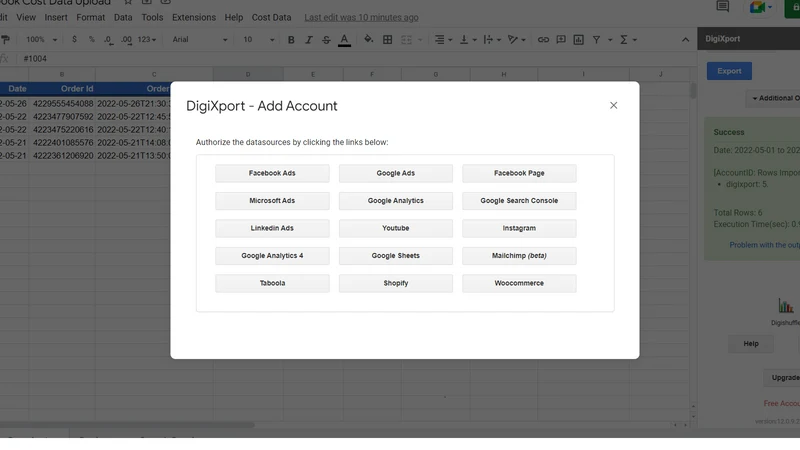
Task: Open the Format menu
Action: [91, 17]
